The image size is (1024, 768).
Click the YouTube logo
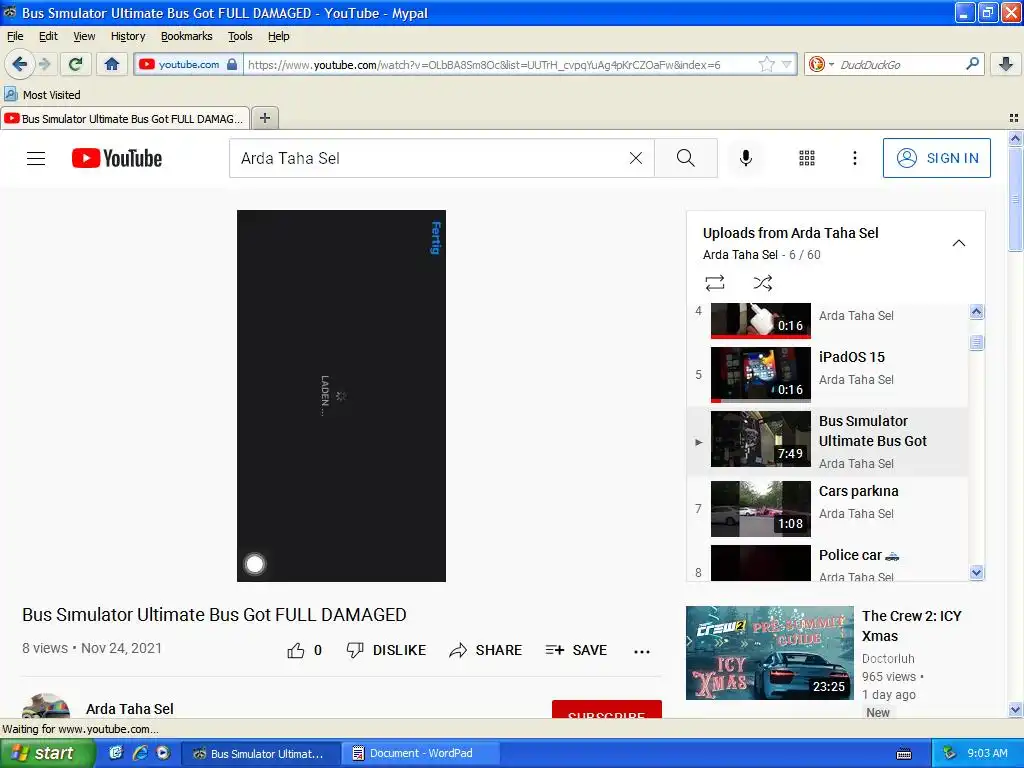[117, 158]
